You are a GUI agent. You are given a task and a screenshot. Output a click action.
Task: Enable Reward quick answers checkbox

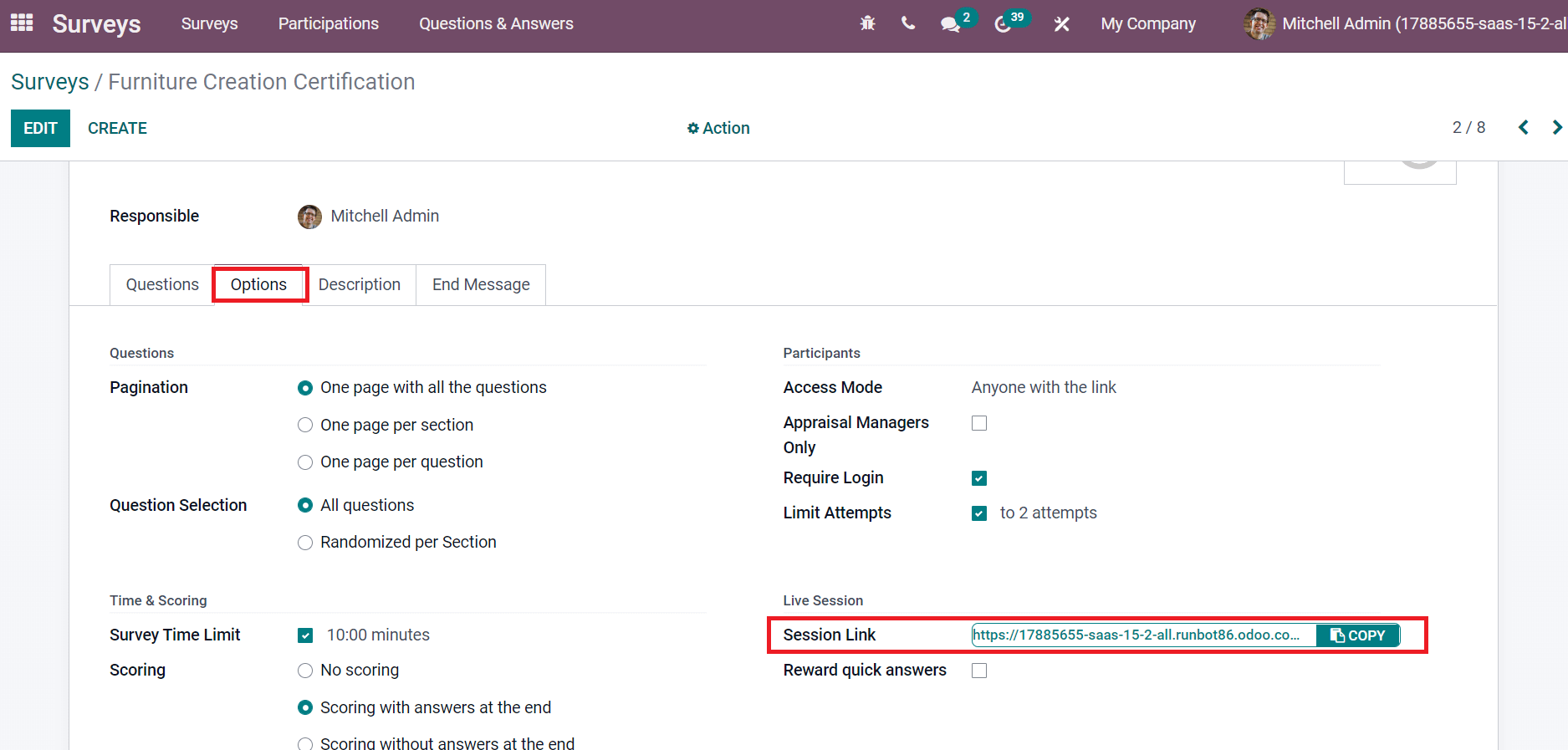(979, 671)
